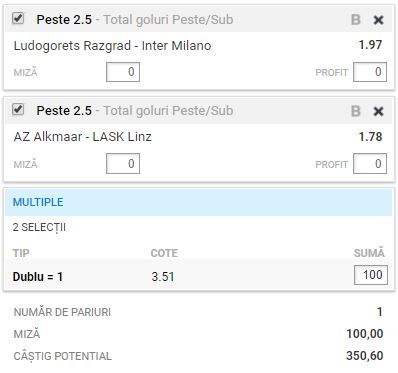Click the Ludogorets Razgrad - Inter Milano match name
The width and height of the screenshot is (398, 373).
(112, 46)
